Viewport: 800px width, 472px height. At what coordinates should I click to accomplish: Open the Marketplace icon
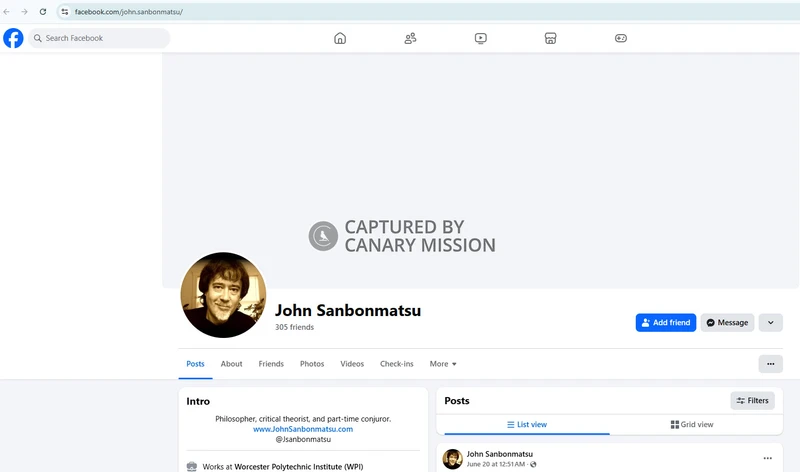point(551,38)
